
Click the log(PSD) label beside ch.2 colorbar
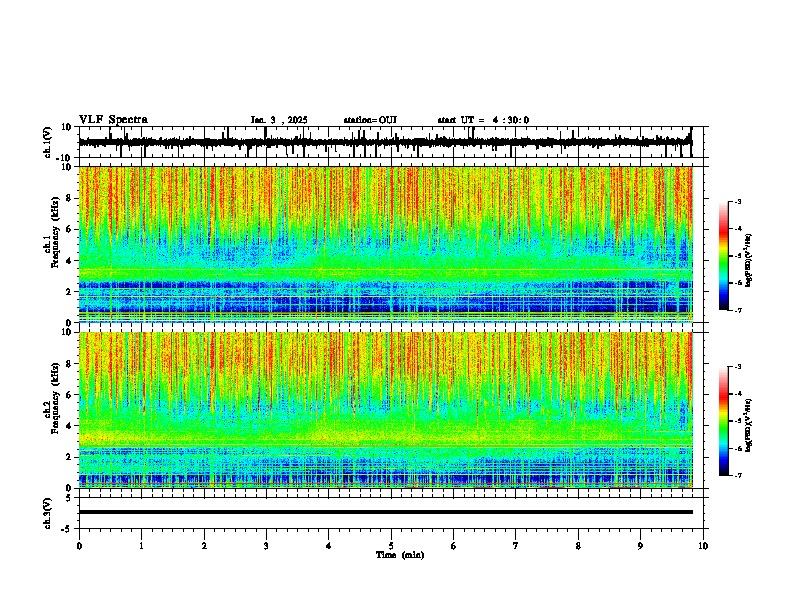click(x=748, y=425)
